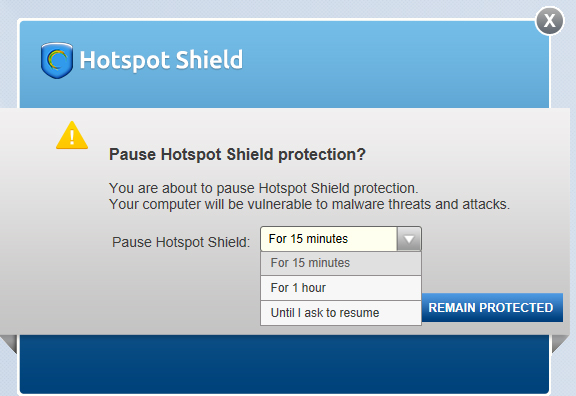
Task: Click the vulnerable to malware threats sentence
Action: 309,204
